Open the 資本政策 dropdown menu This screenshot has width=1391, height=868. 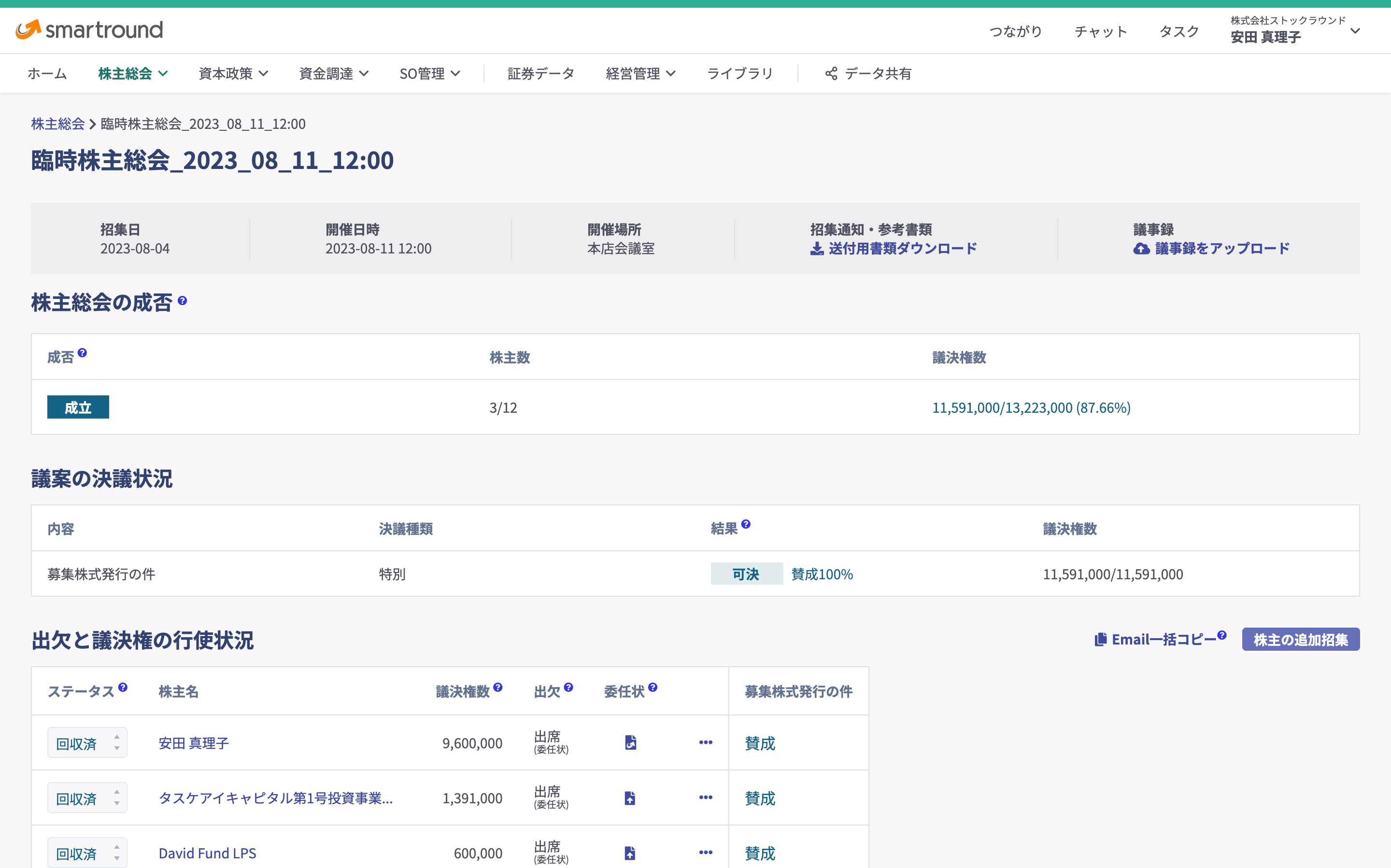233,73
